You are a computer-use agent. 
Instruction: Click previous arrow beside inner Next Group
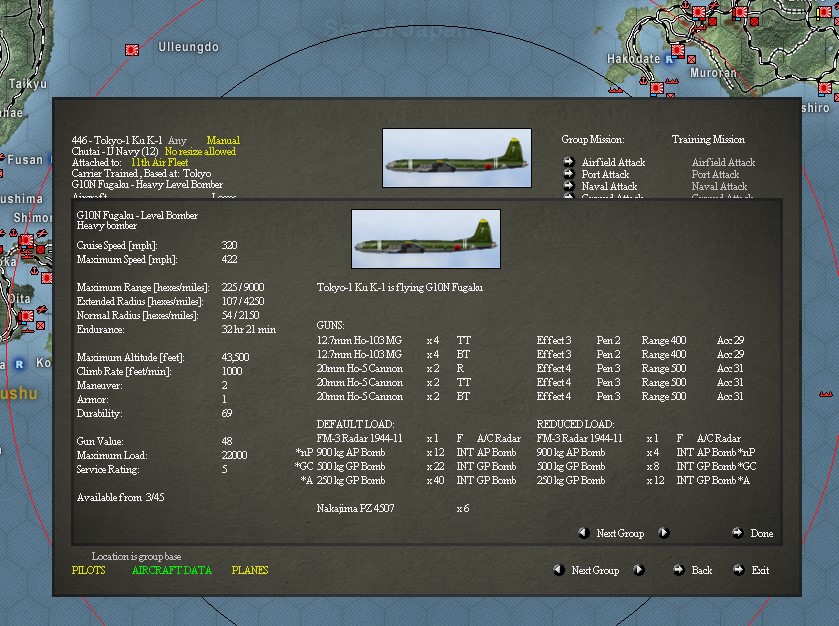tap(584, 533)
